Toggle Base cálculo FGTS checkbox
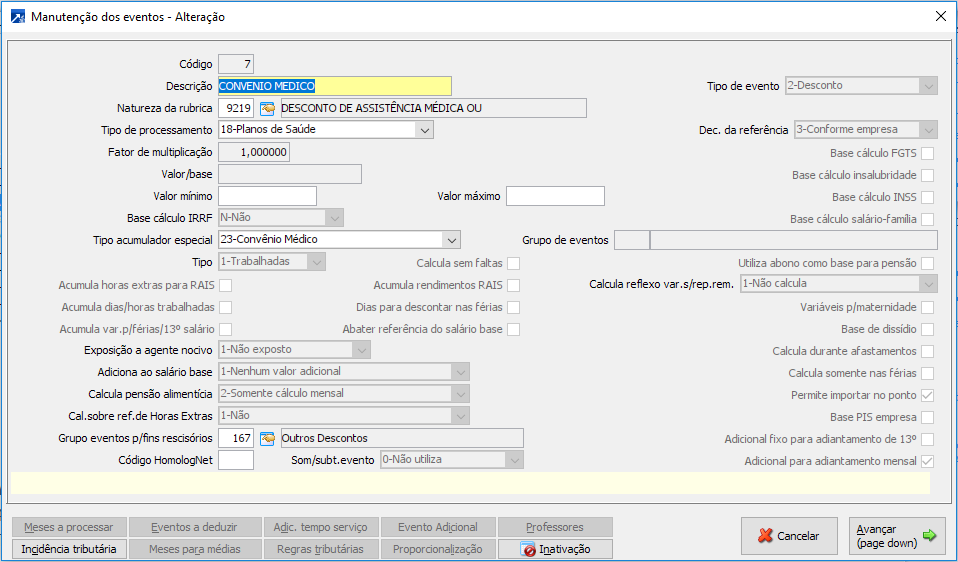 (927, 153)
